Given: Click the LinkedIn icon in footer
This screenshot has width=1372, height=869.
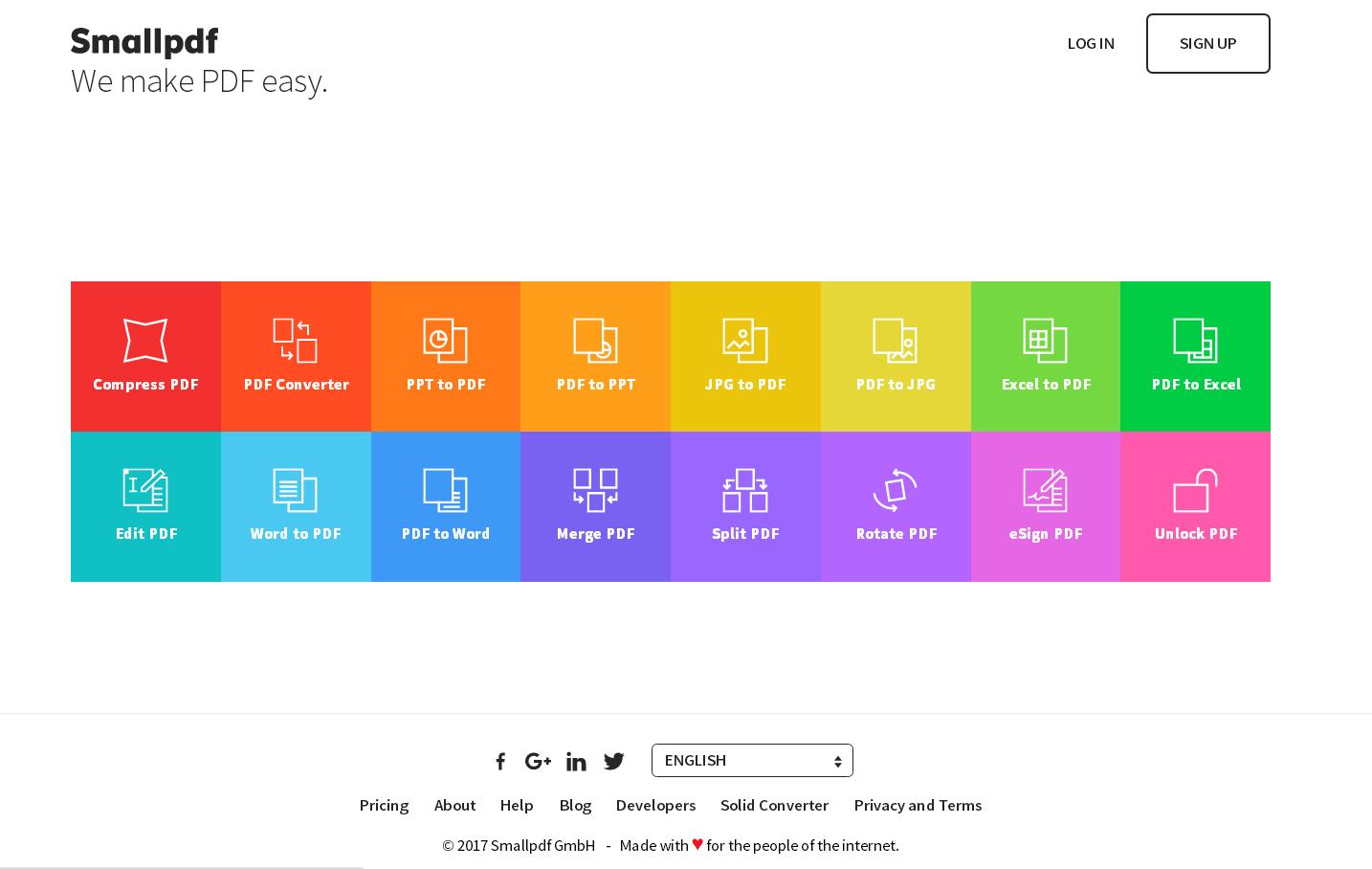Looking at the screenshot, I should click(576, 761).
